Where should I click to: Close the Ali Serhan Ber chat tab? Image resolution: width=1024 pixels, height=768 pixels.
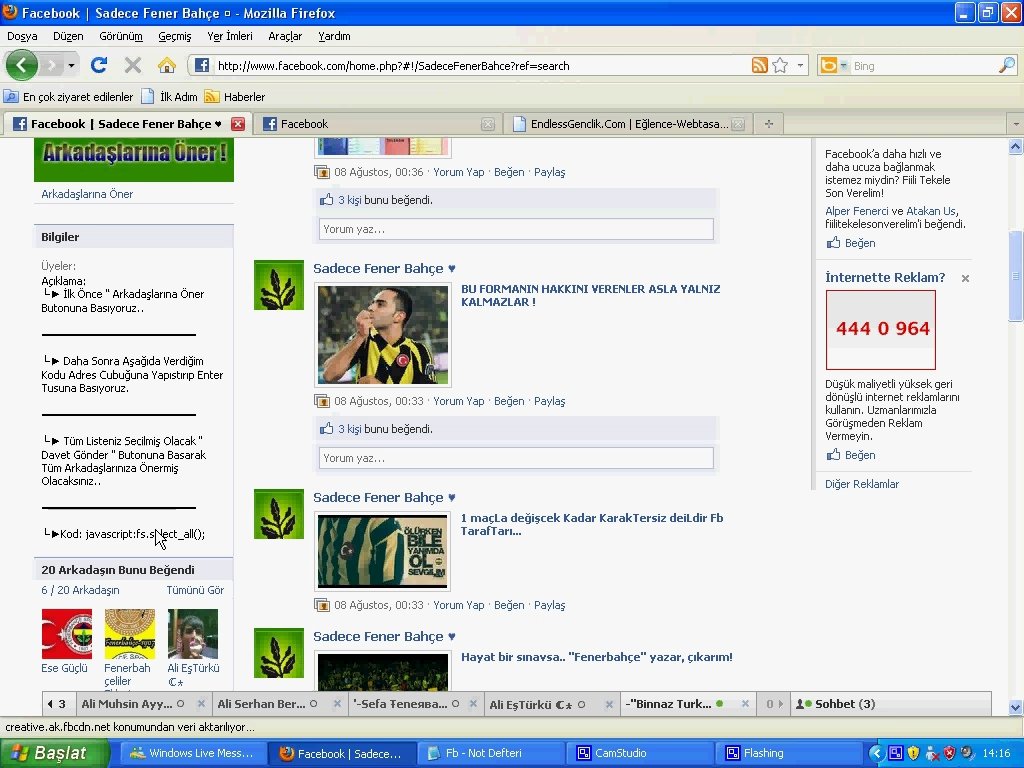point(337,704)
